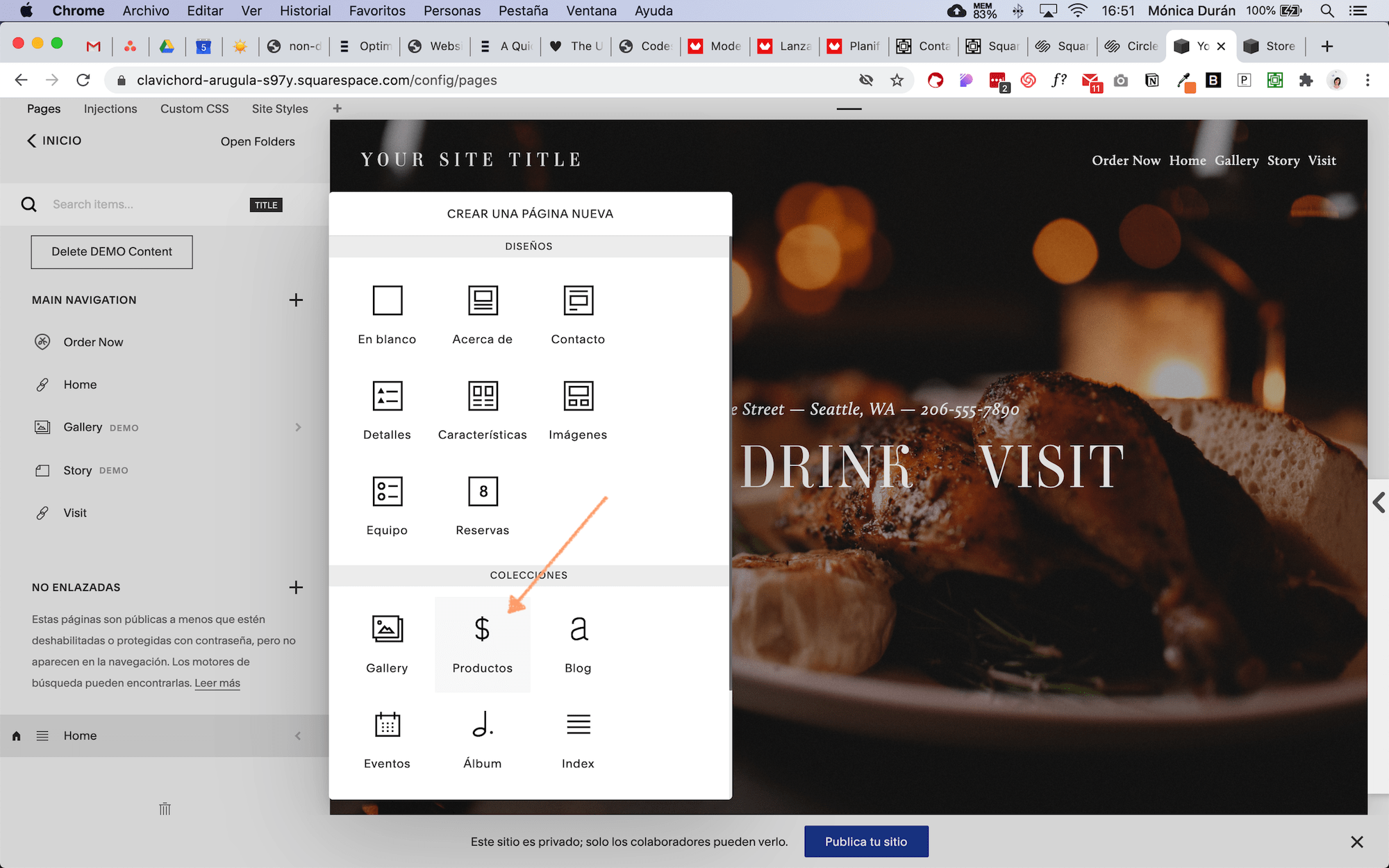
Task: Open the Site Styles tab
Action: click(x=280, y=109)
